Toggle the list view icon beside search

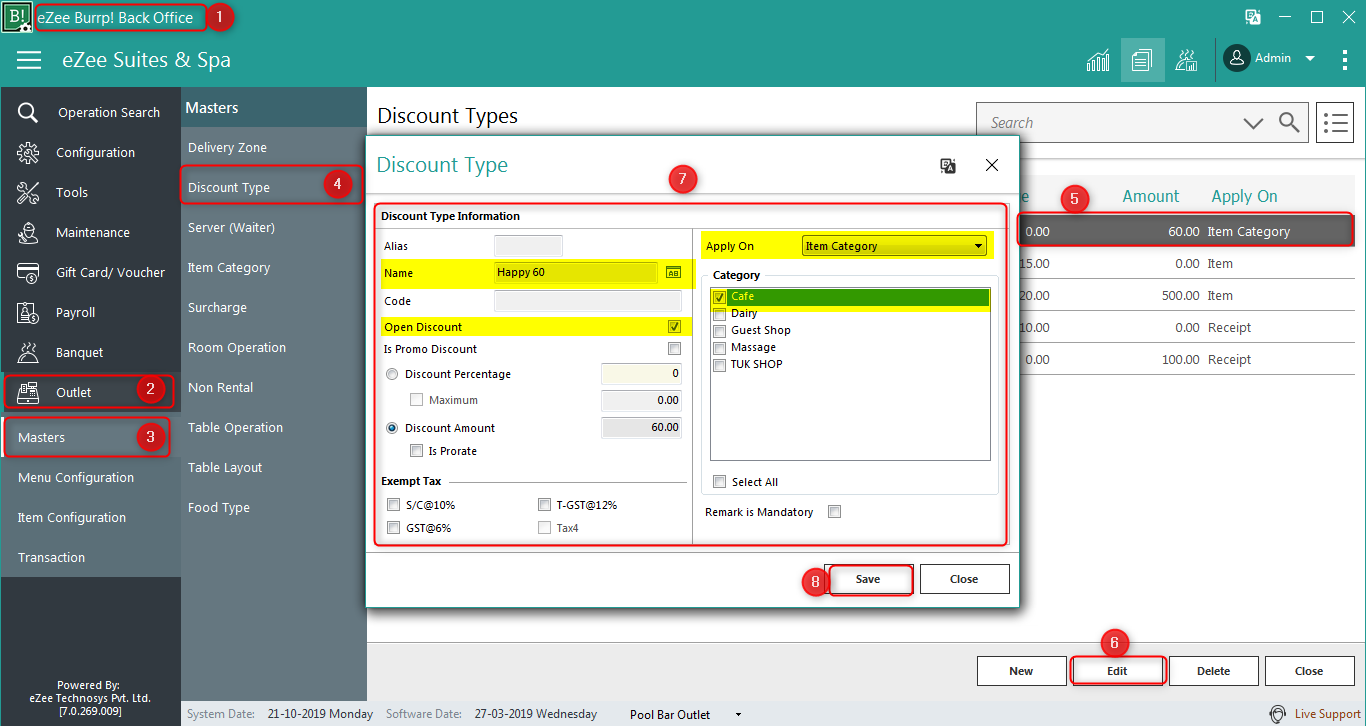(x=1335, y=123)
